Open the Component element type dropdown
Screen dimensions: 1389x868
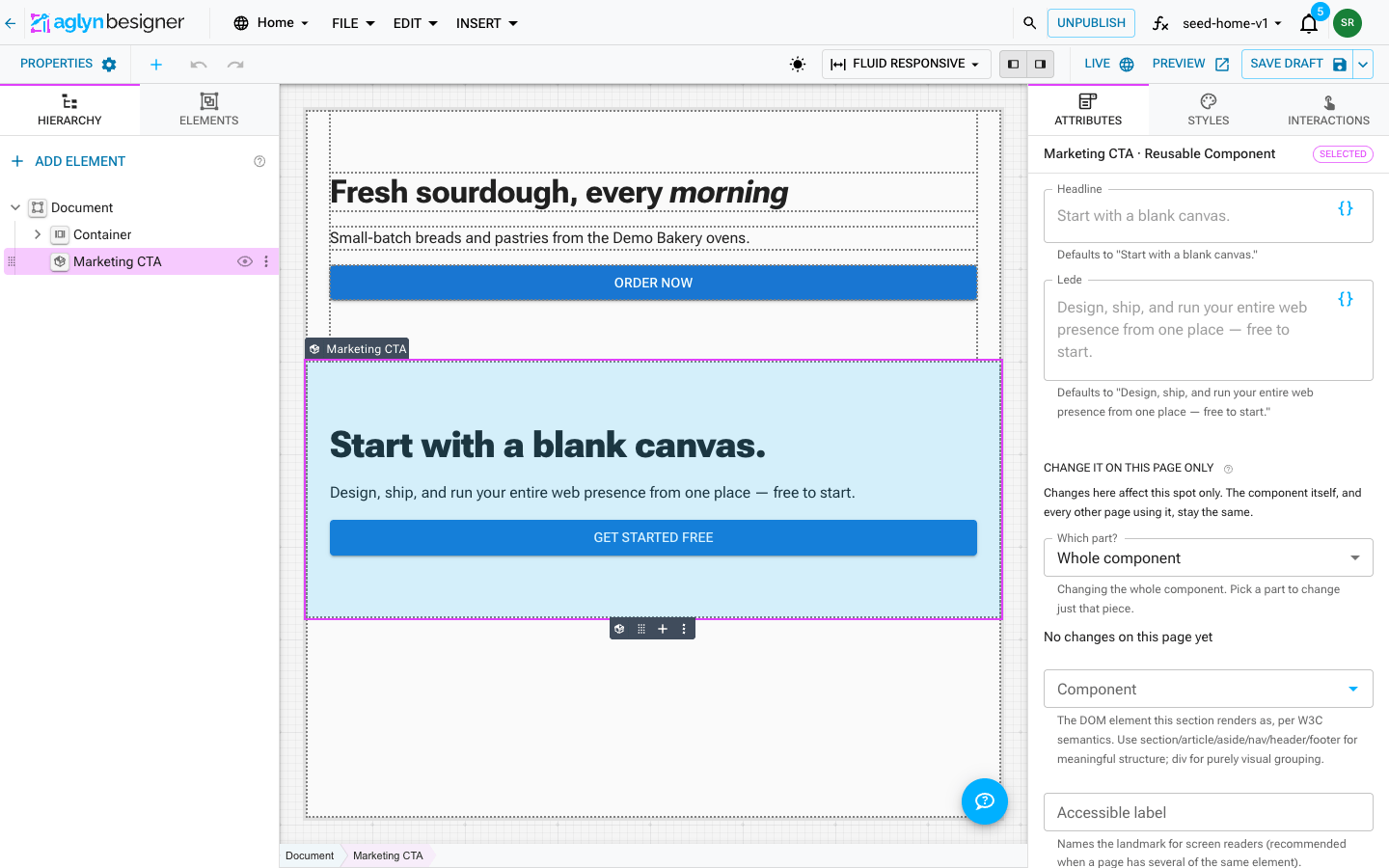[x=1209, y=690]
